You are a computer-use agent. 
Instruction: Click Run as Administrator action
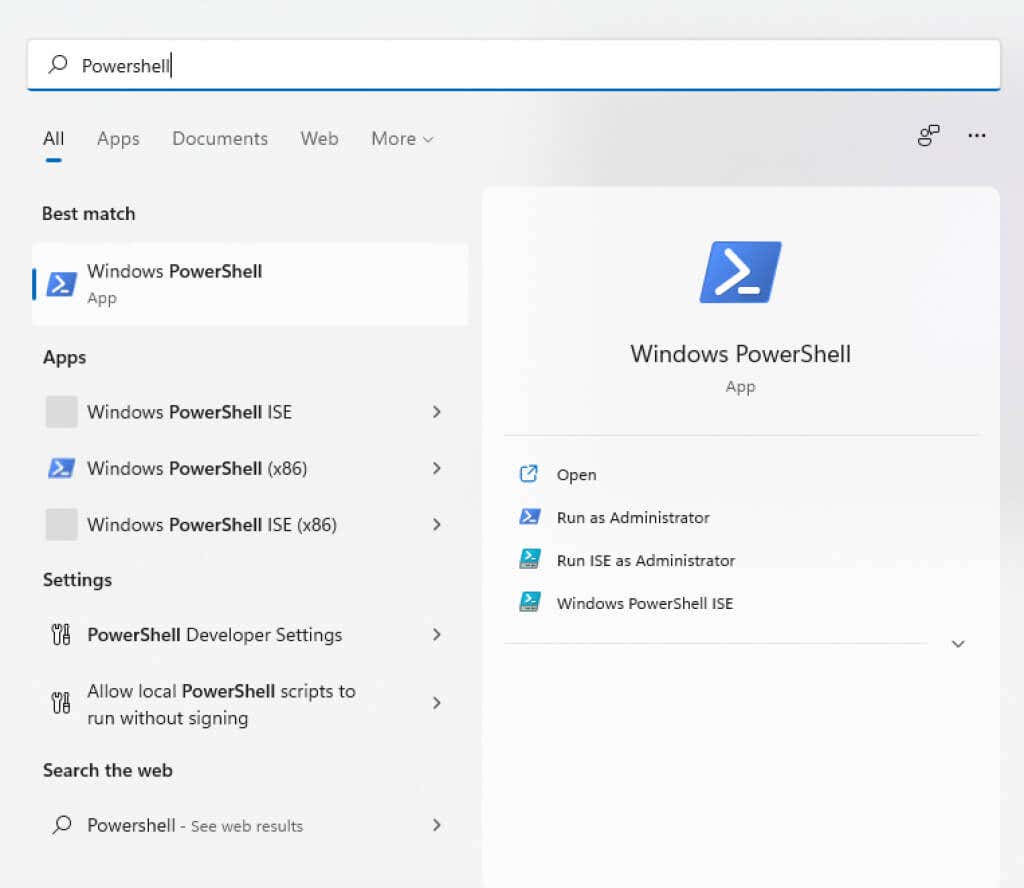pyautogui.click(x=633, y=517)
